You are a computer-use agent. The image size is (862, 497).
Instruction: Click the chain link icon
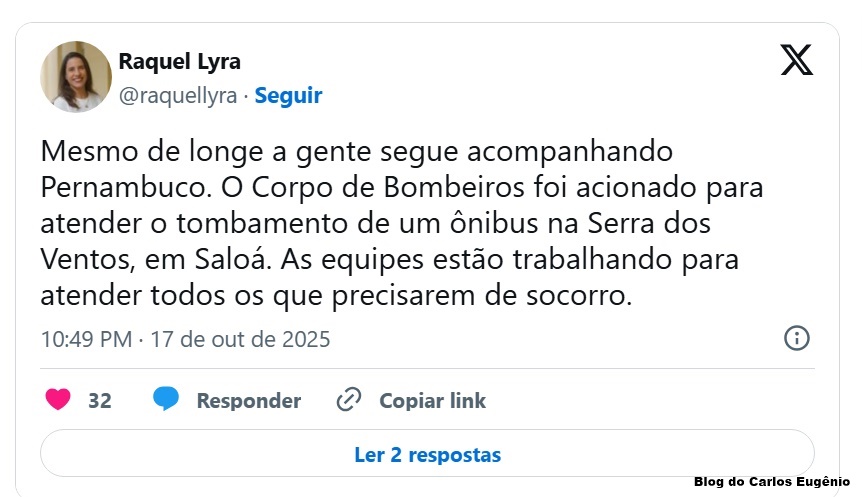pos(348,400)
